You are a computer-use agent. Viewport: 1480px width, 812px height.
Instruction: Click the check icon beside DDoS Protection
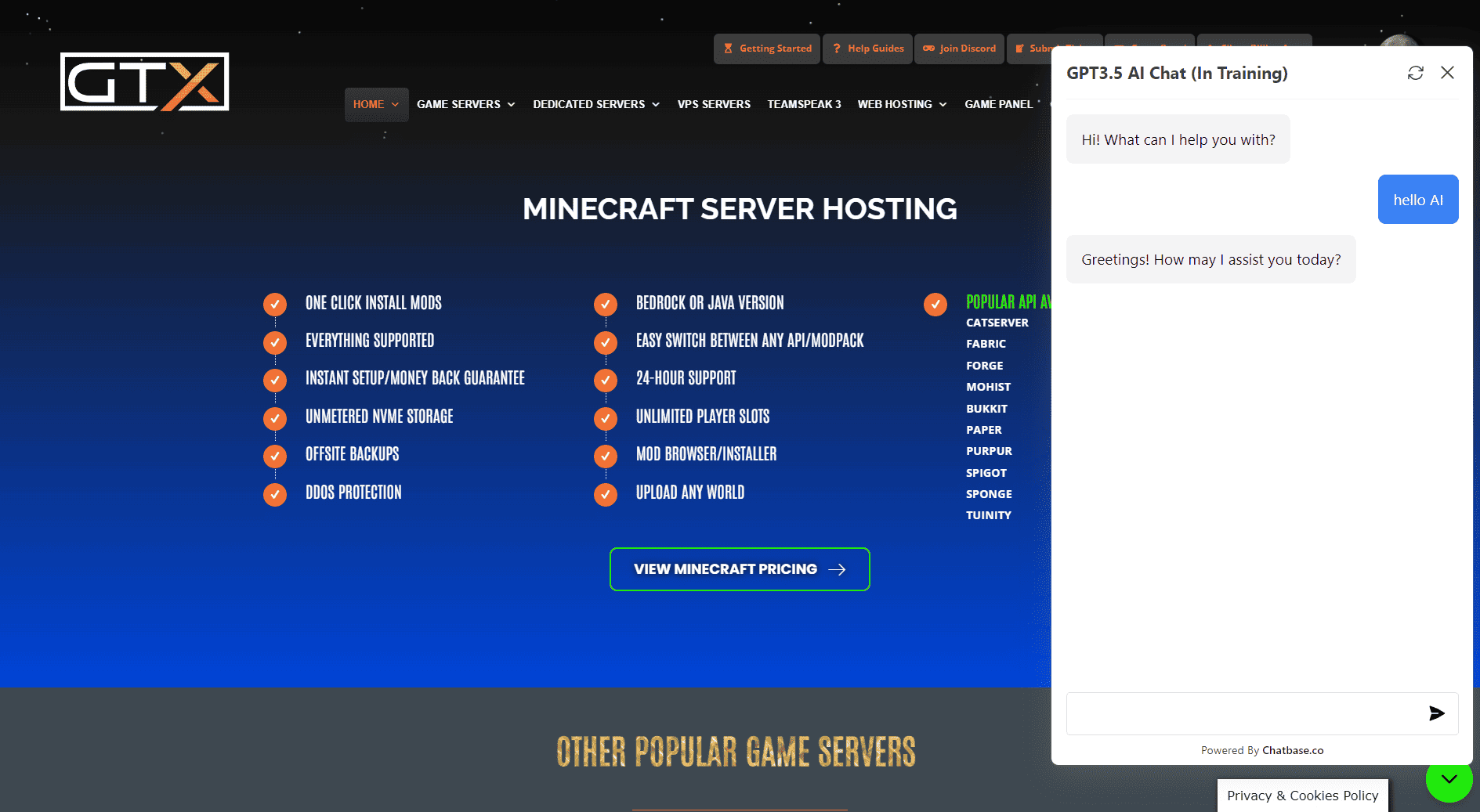[x=275, y=494]
